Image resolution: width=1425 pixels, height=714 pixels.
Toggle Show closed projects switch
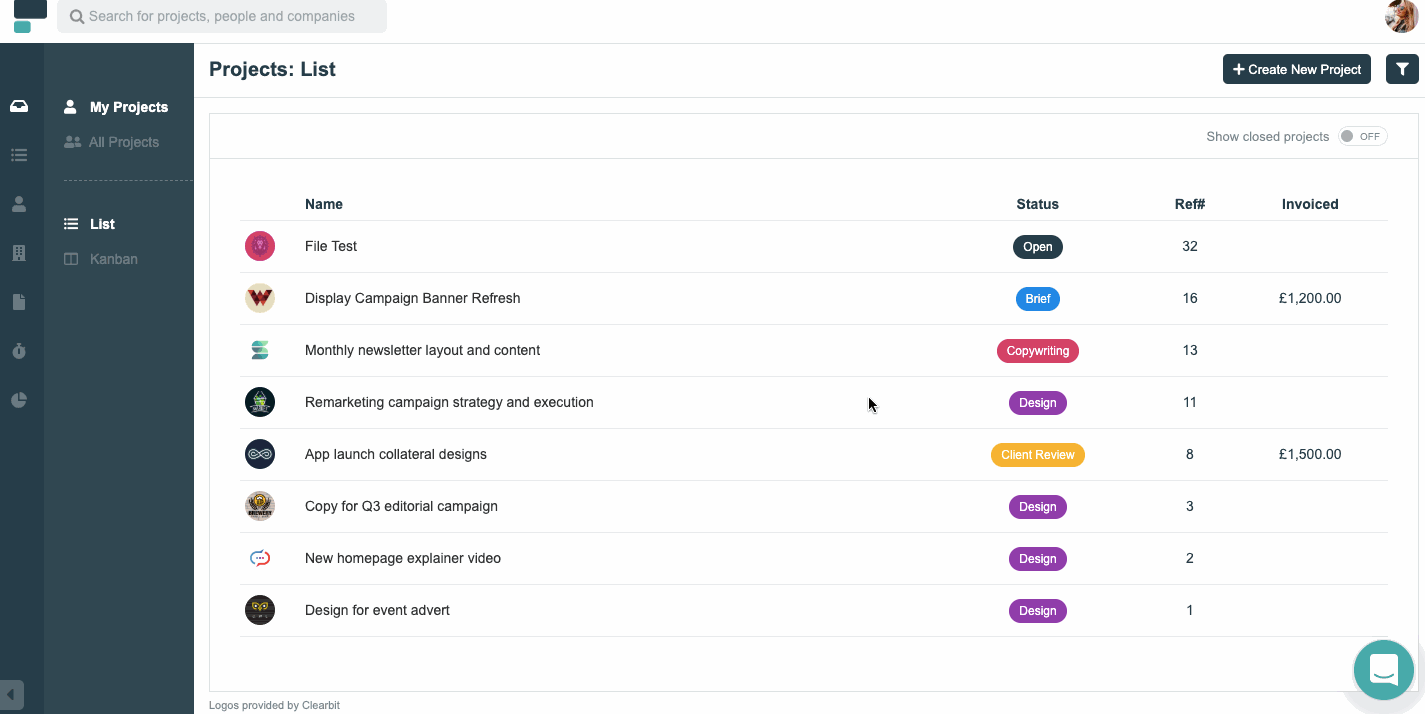(1362, 137)
